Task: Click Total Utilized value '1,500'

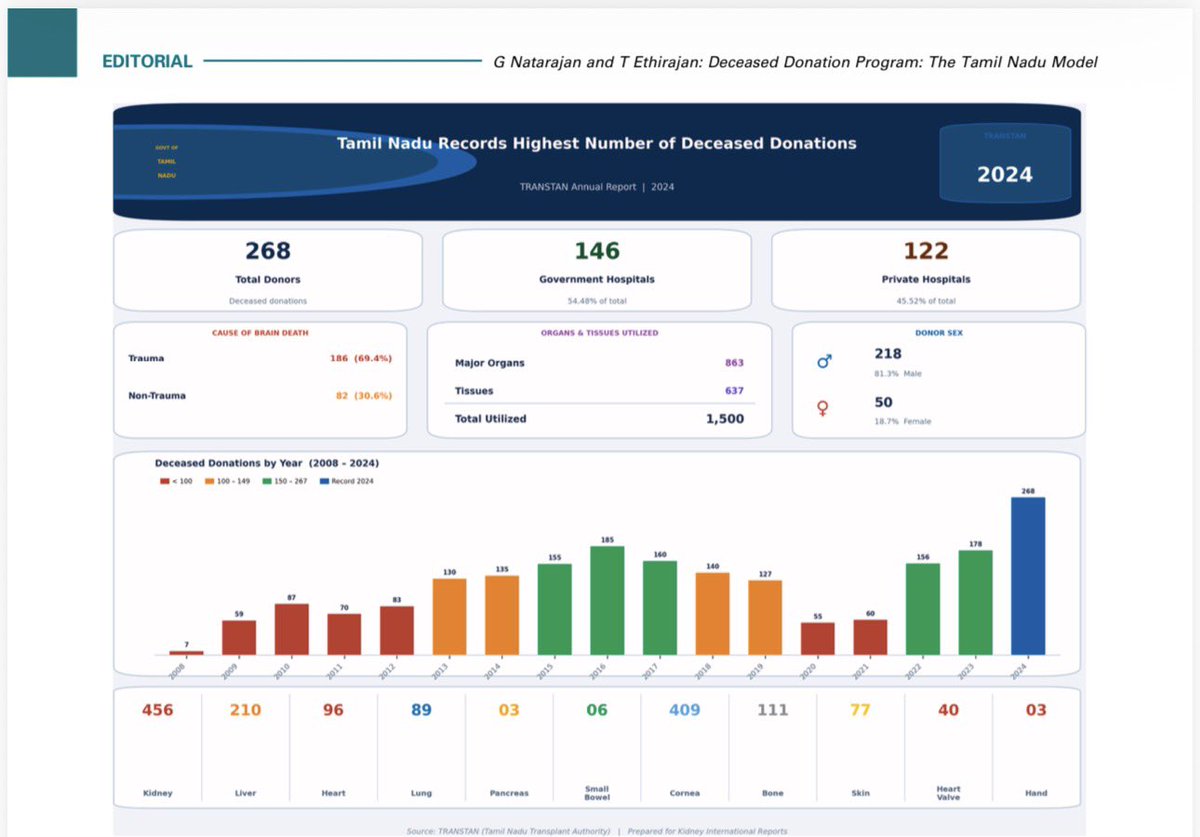Action: pos(725,419)
